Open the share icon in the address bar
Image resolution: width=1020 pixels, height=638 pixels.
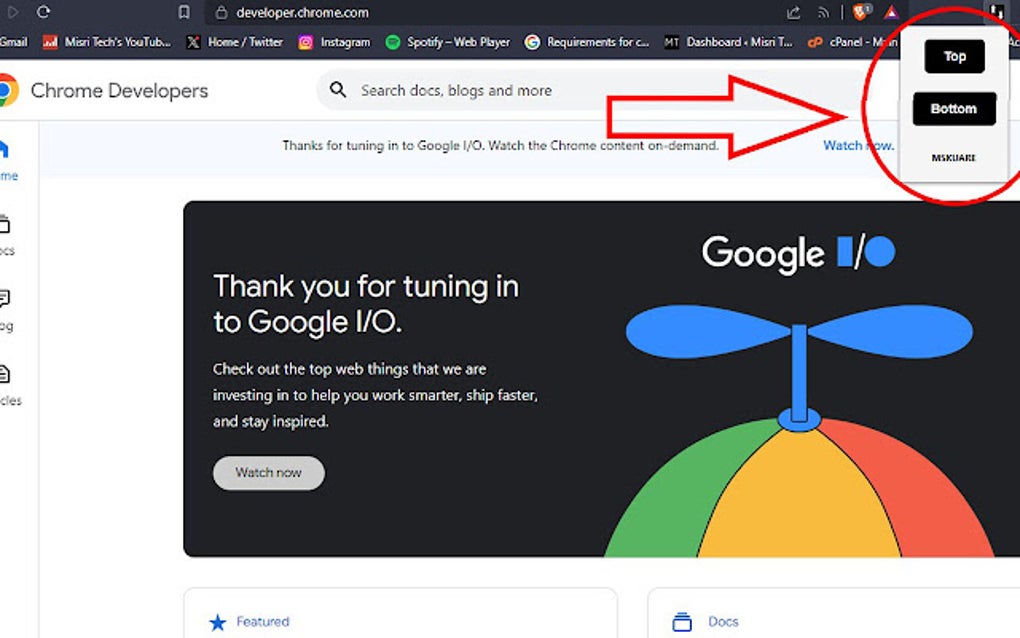[794, 12]
